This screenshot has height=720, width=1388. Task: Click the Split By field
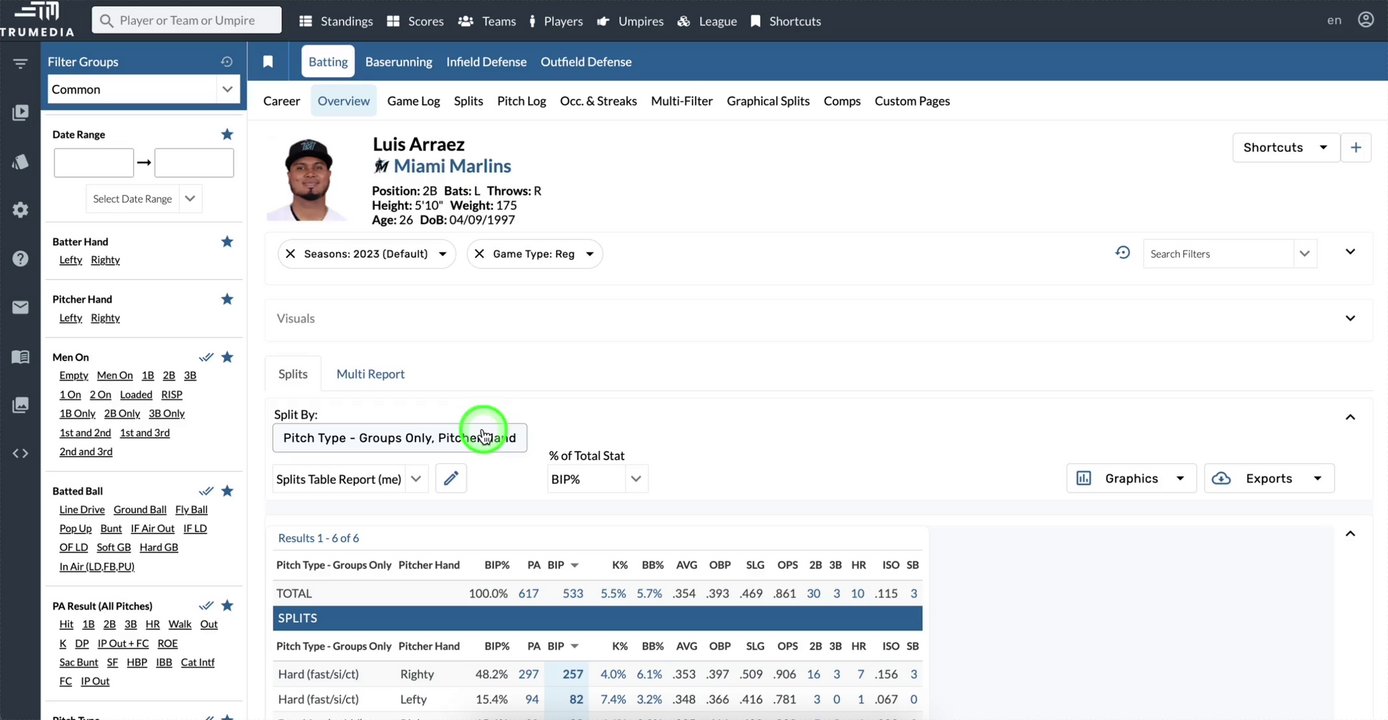point(400,438)
